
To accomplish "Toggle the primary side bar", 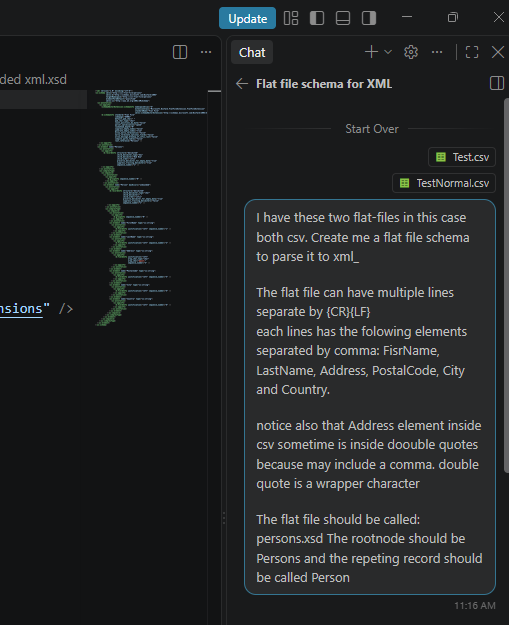I will tap(317, 18).
